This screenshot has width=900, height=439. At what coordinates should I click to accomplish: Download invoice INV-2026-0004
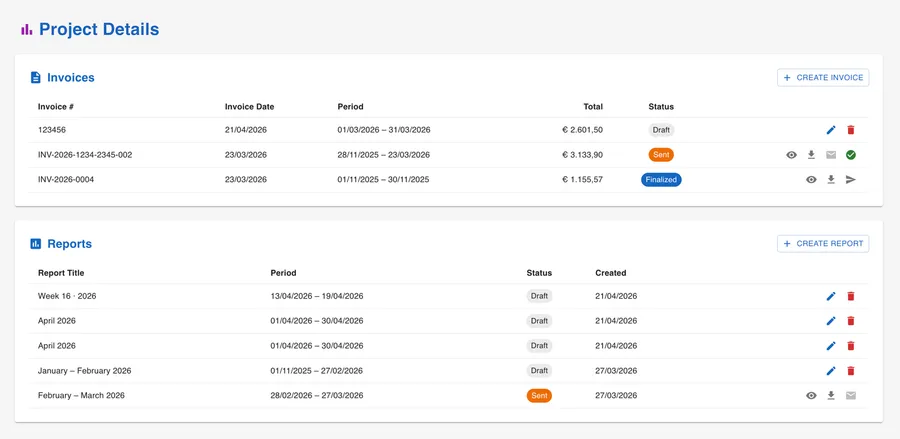click(831, 180)
